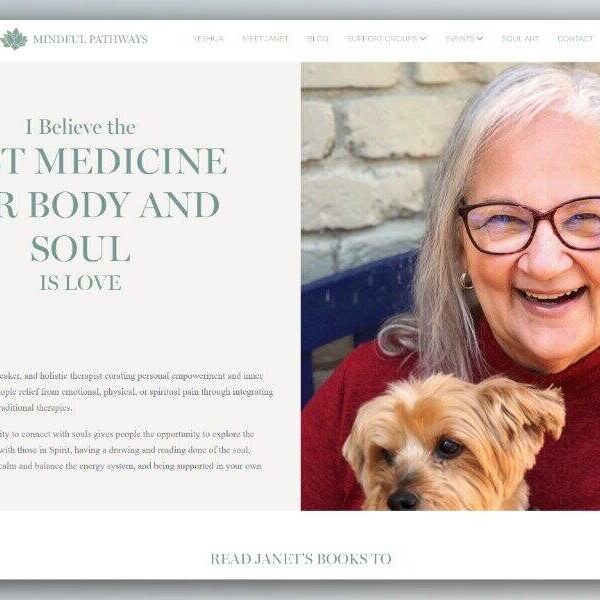This screenshot has height=600, width=600.
Task: Click the "SOUL" headline word
Action: pos(81,249)
